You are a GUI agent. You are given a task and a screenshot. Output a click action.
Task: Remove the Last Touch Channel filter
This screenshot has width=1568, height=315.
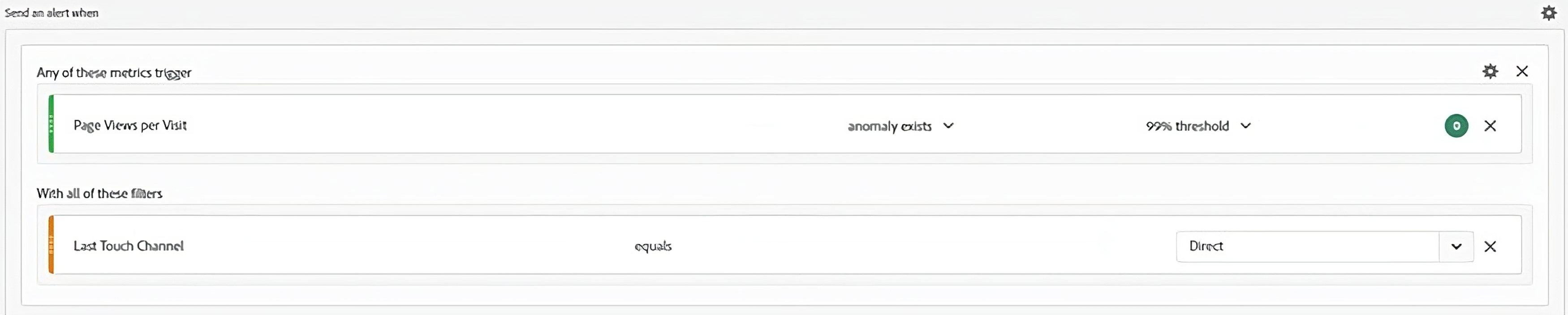[x=1491, y=246]
